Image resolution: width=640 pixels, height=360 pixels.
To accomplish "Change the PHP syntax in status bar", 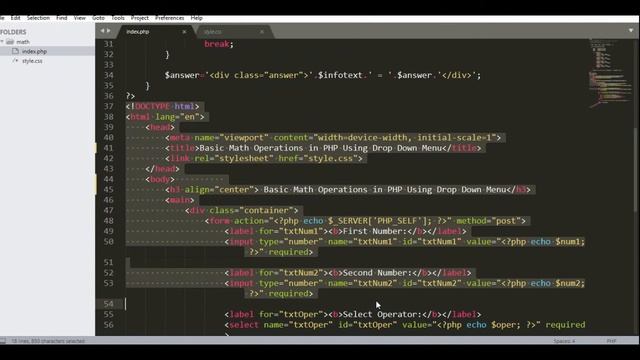I will click(x=611, y=341).
